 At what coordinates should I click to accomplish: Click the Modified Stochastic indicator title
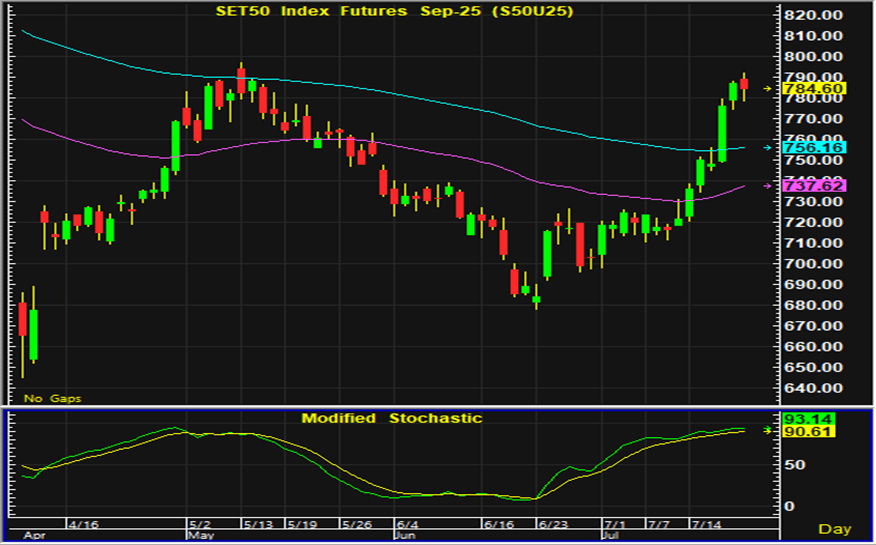click(x=391, y=418)
